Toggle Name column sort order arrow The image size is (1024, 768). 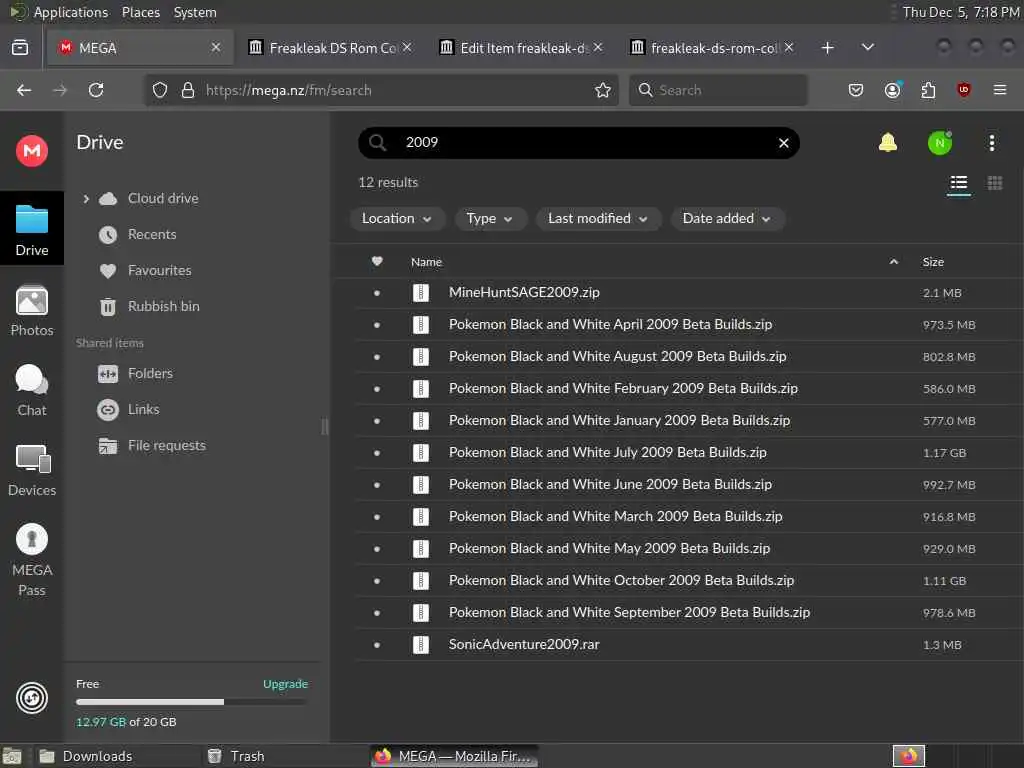tap(893, 262)
